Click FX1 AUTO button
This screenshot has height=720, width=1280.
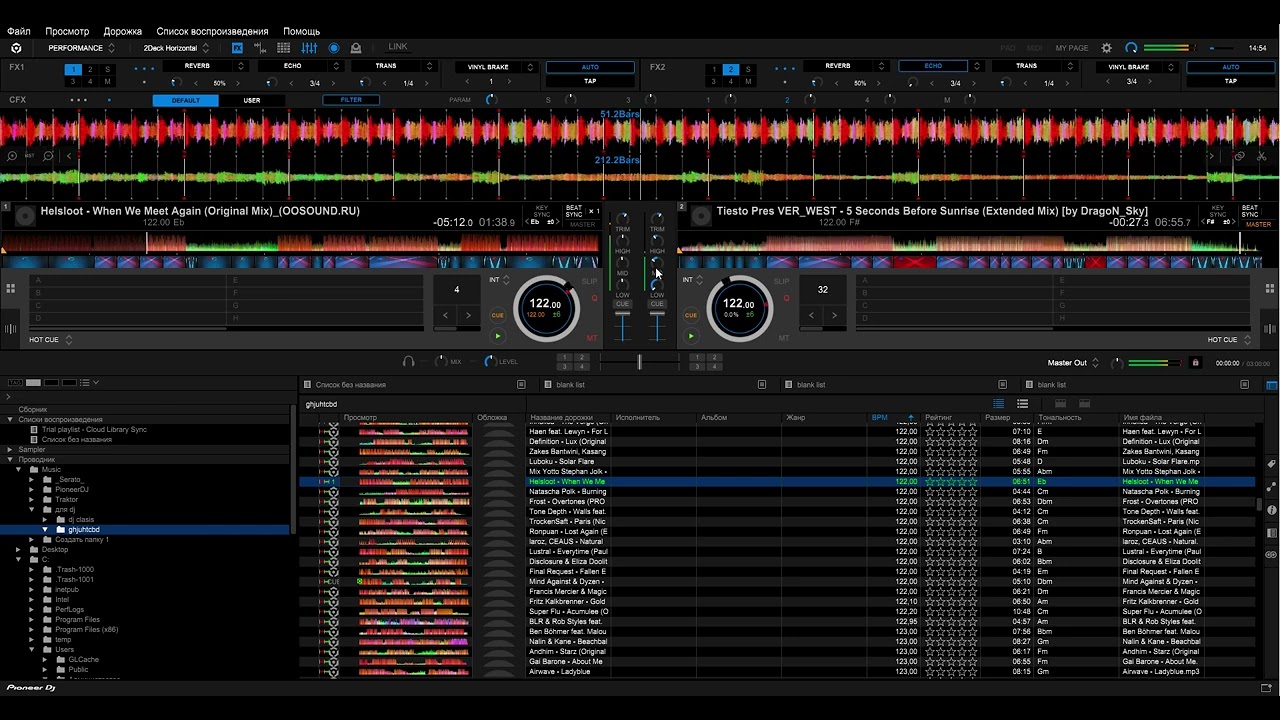coord(590,67)
